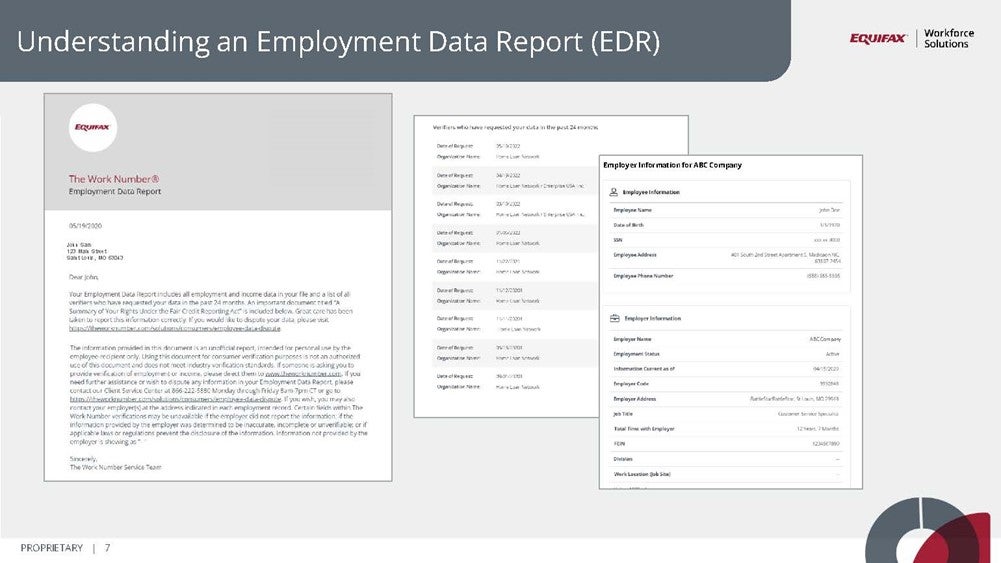The width and height of the screenshot is (1001, 563).
Task: Click the person icon beside Employee Information
Action: pos(614,191)
